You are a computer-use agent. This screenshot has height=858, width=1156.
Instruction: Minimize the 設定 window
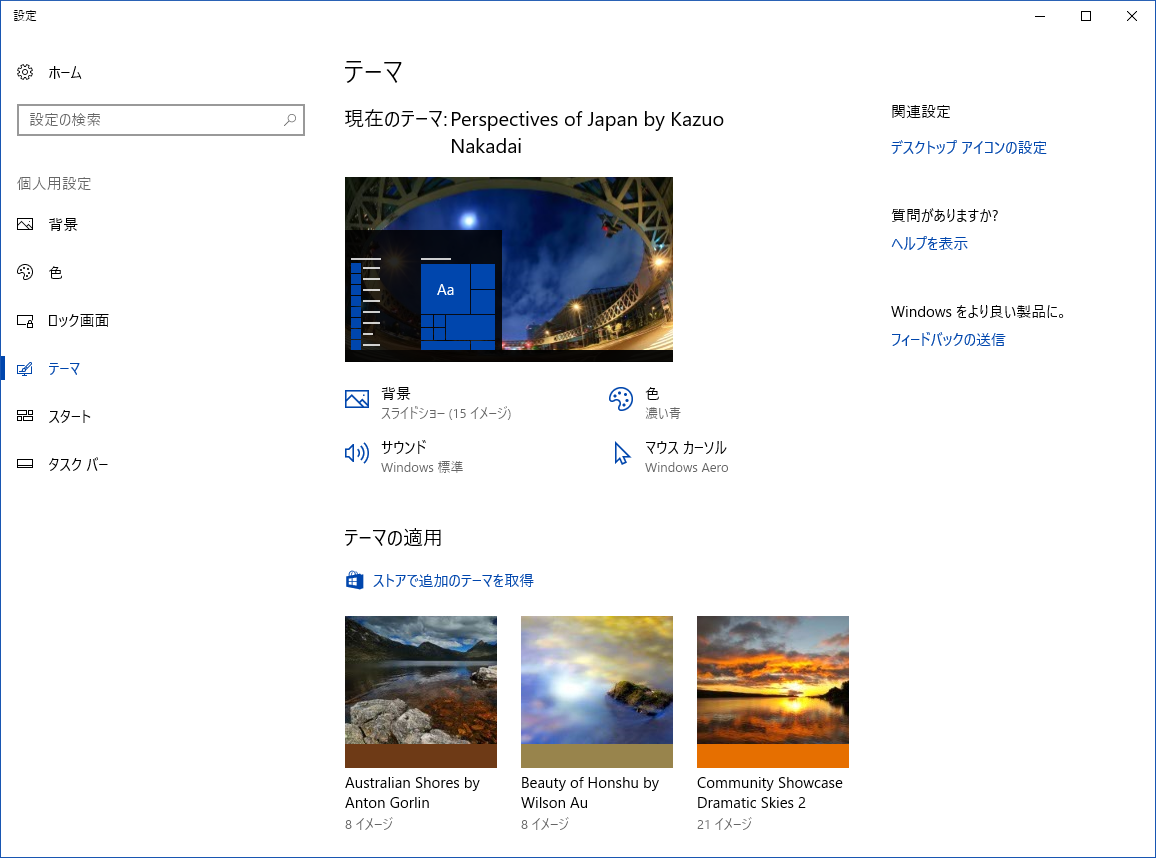1040,16
